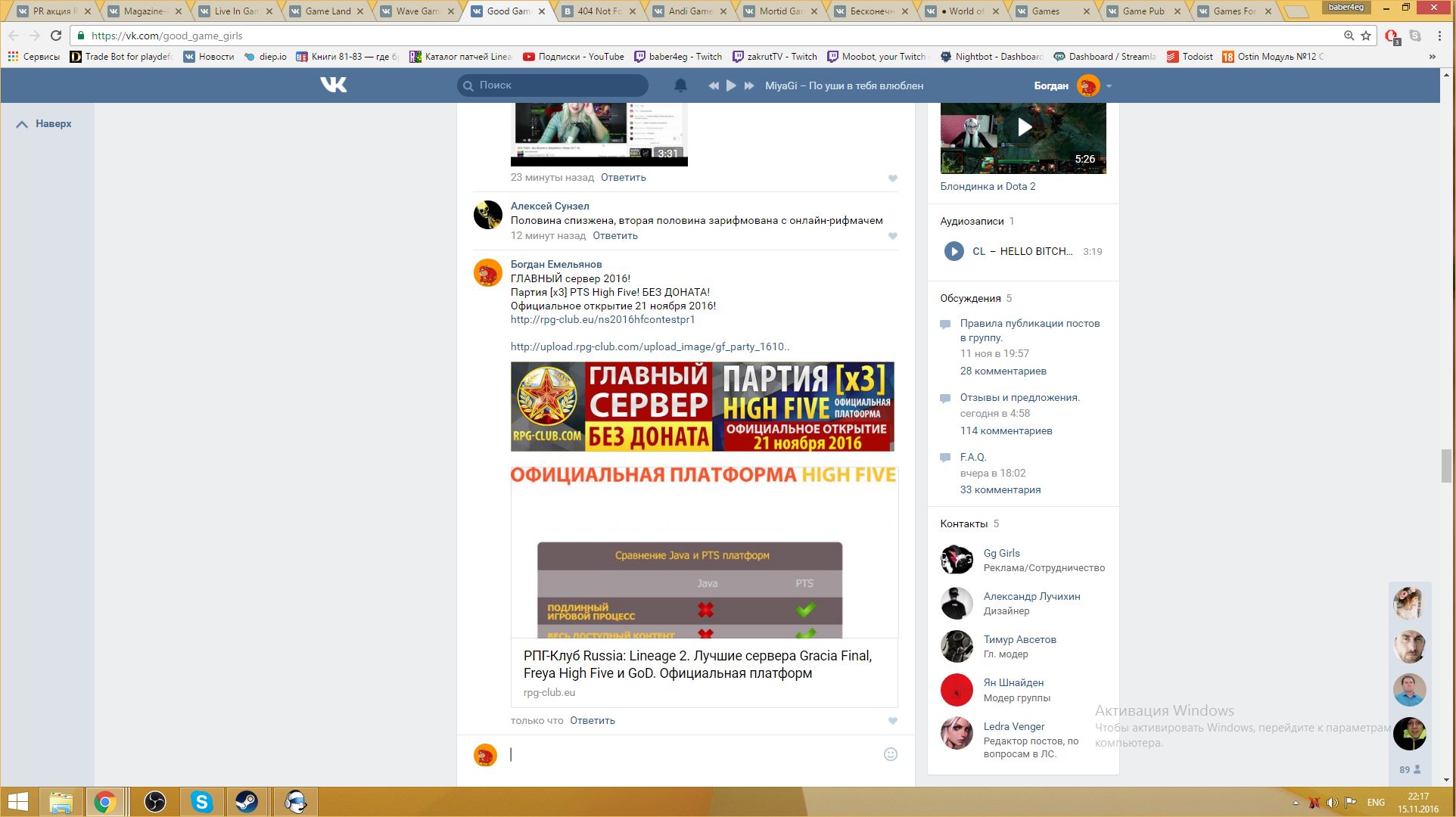This screenshot has width=1456, height=817.
Task: Like Алексей Сунзел's comment with the heart
Action: [893, 236]
